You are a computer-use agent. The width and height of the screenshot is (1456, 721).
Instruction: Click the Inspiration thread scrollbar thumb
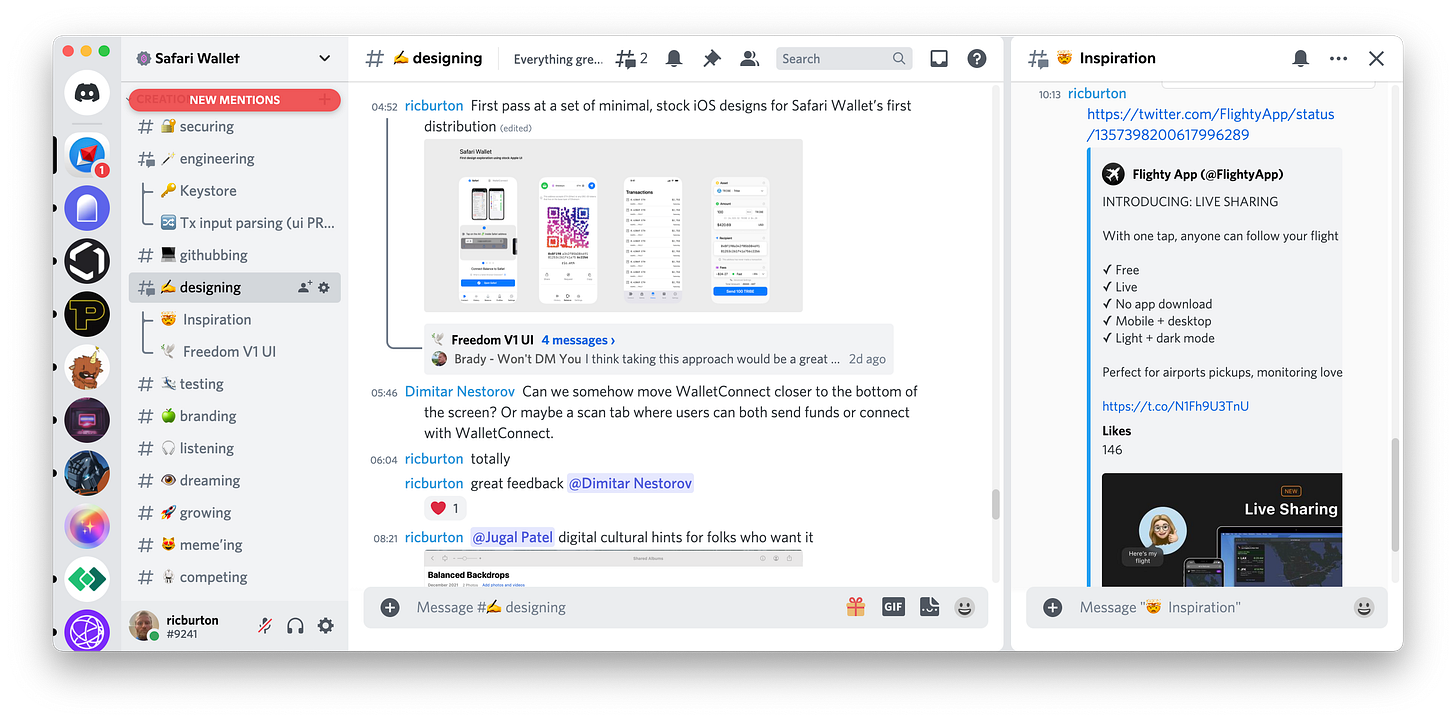tap(1395, 495)
